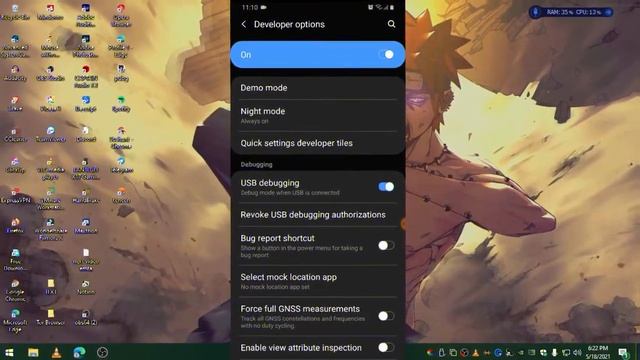Open Microsoft Edge from the taskbar
The width and height of the screenshot is (640, 360).
click(x=80, y=352)
